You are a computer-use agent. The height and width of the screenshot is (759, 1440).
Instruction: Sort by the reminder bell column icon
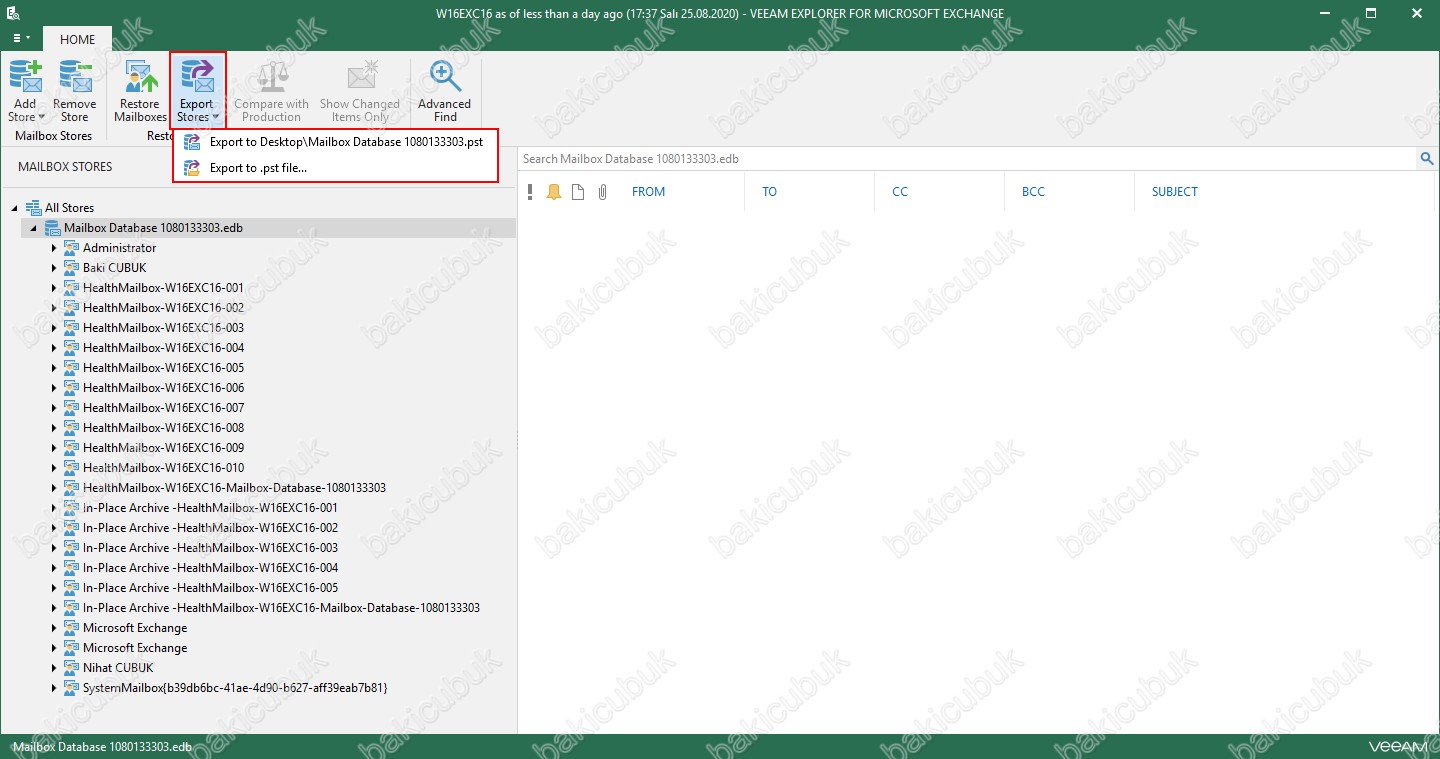554,192
